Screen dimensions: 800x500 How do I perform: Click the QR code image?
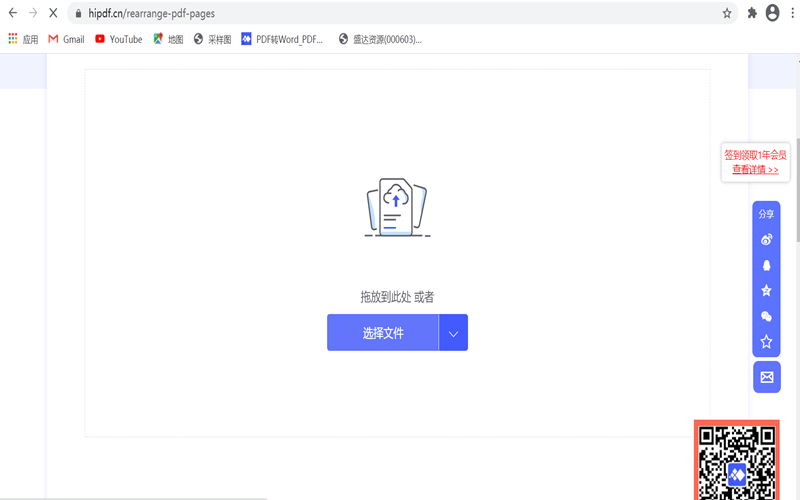[737, 460]
